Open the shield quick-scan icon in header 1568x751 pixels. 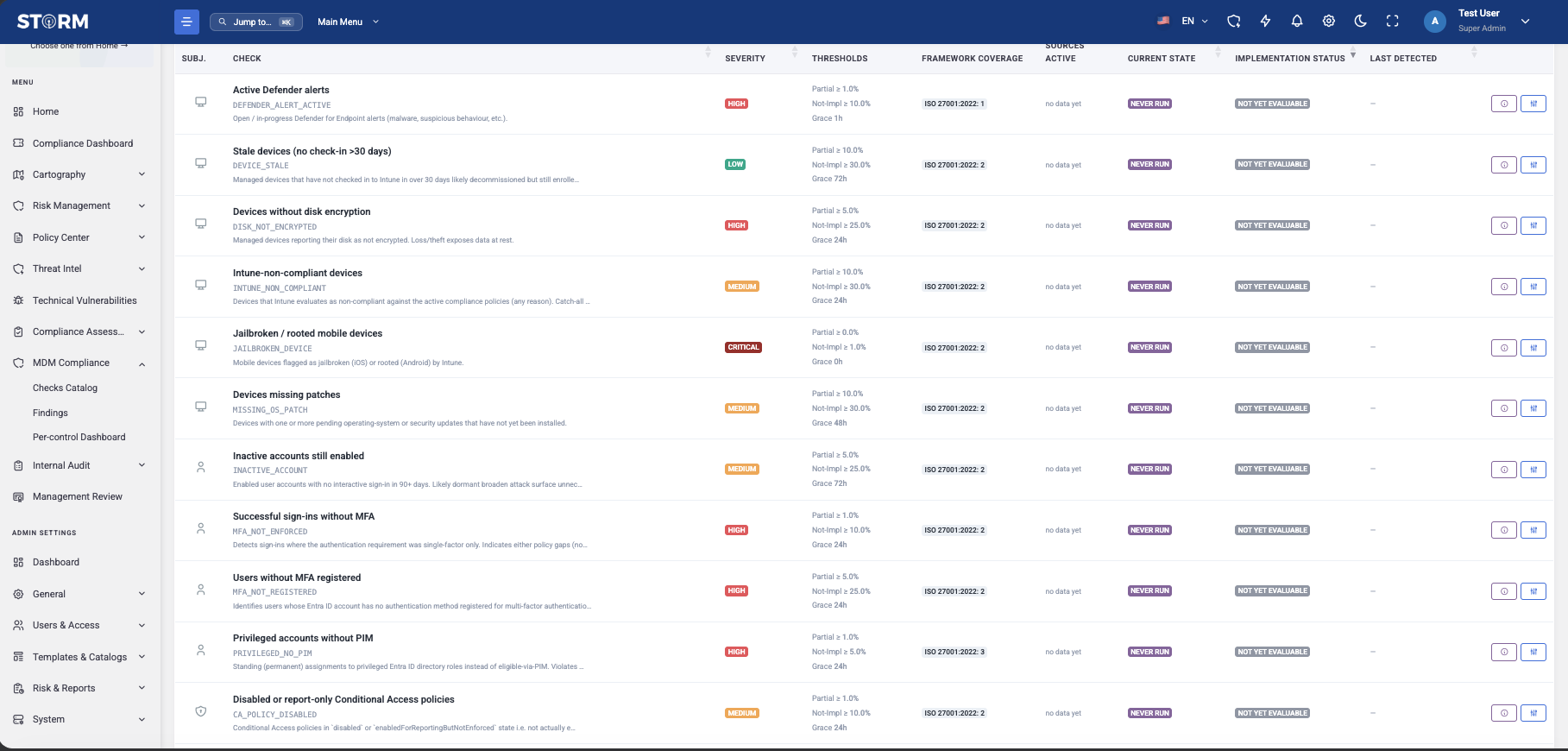click(1234, 22)
